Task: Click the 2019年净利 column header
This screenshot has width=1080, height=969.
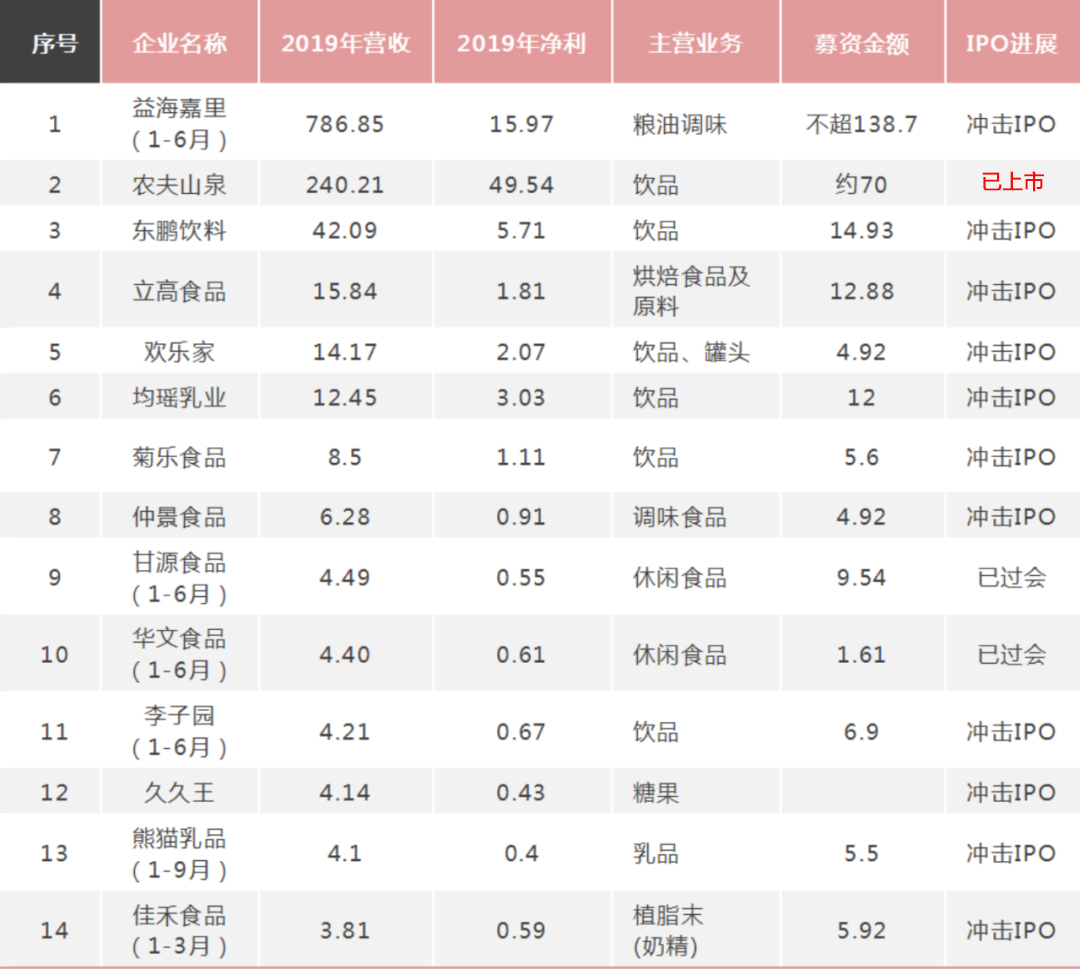Action: pos(522,42)
